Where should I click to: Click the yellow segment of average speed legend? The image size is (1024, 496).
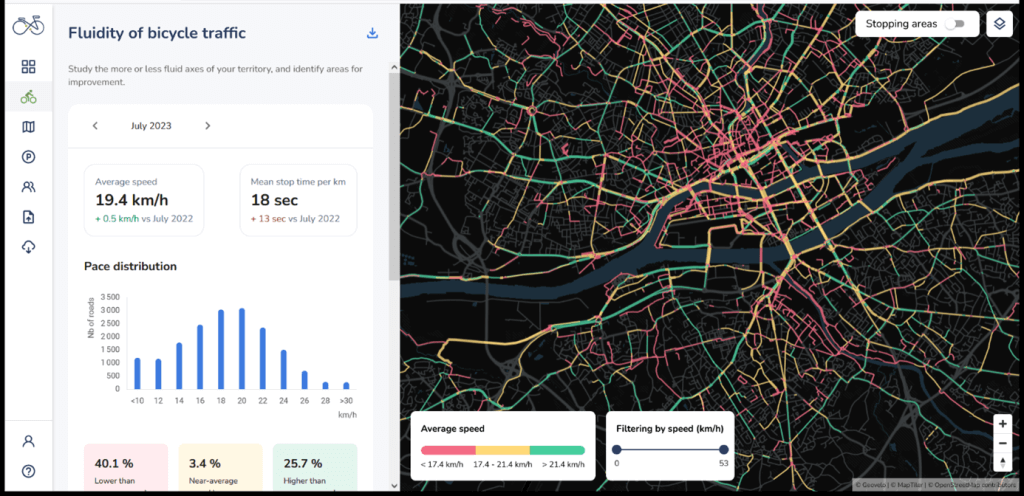click(x=502, y=450)
